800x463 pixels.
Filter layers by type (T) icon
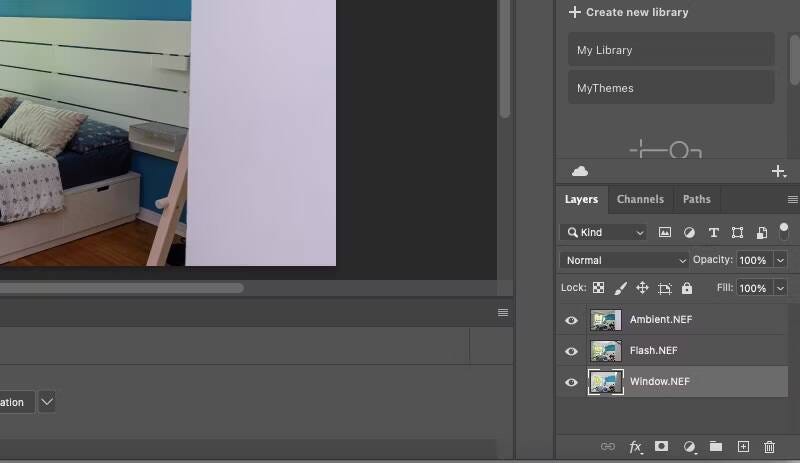click(713, 232)
